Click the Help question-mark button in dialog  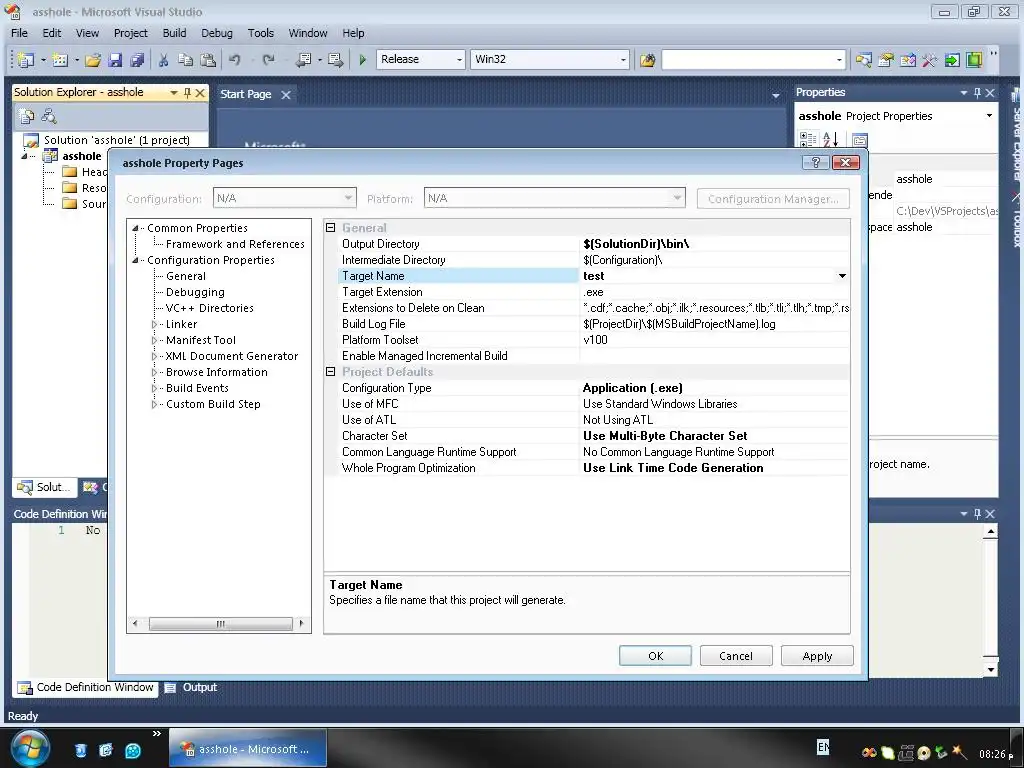[x=816, y=163]
